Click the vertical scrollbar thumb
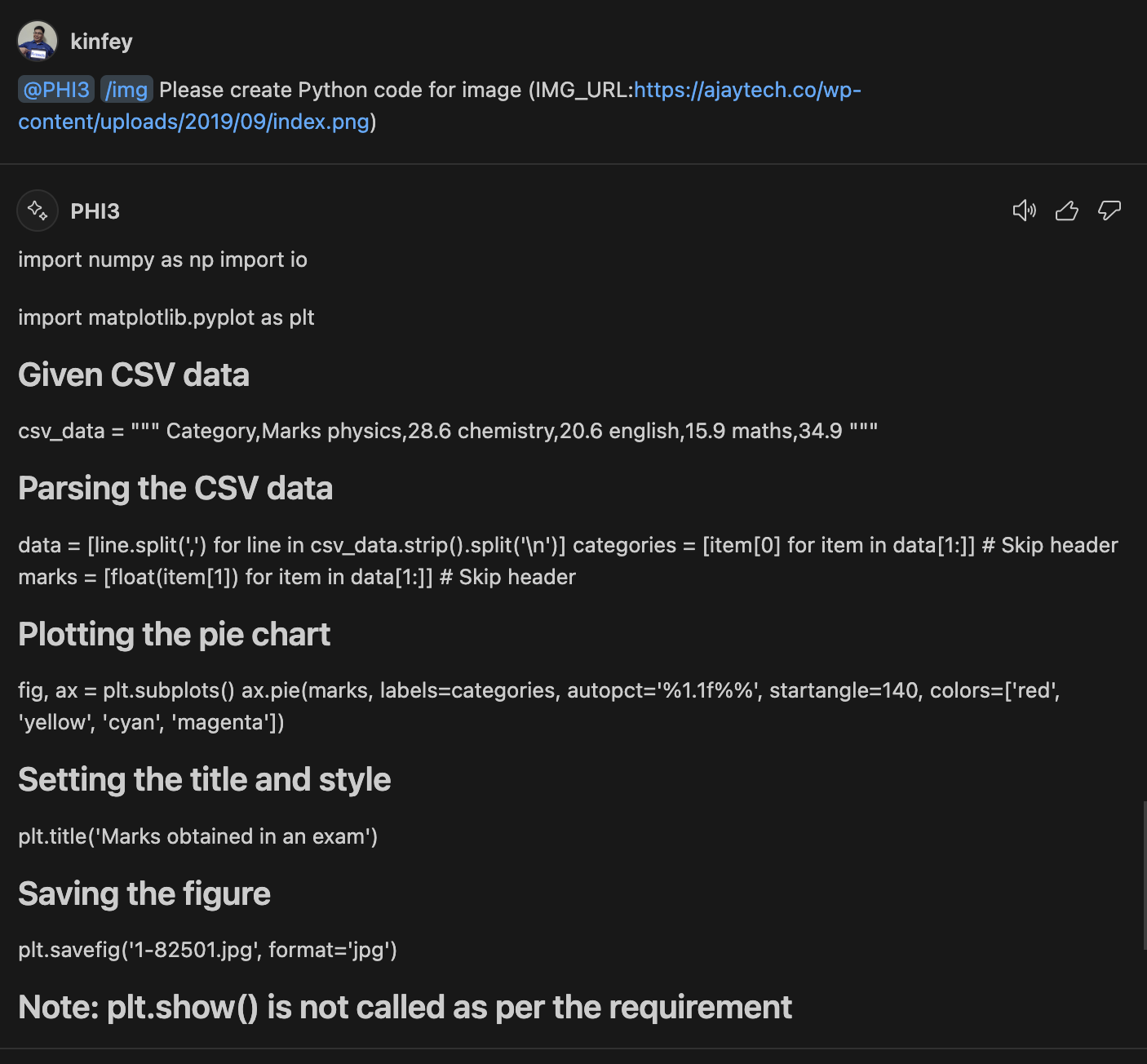 point(1144,876)
